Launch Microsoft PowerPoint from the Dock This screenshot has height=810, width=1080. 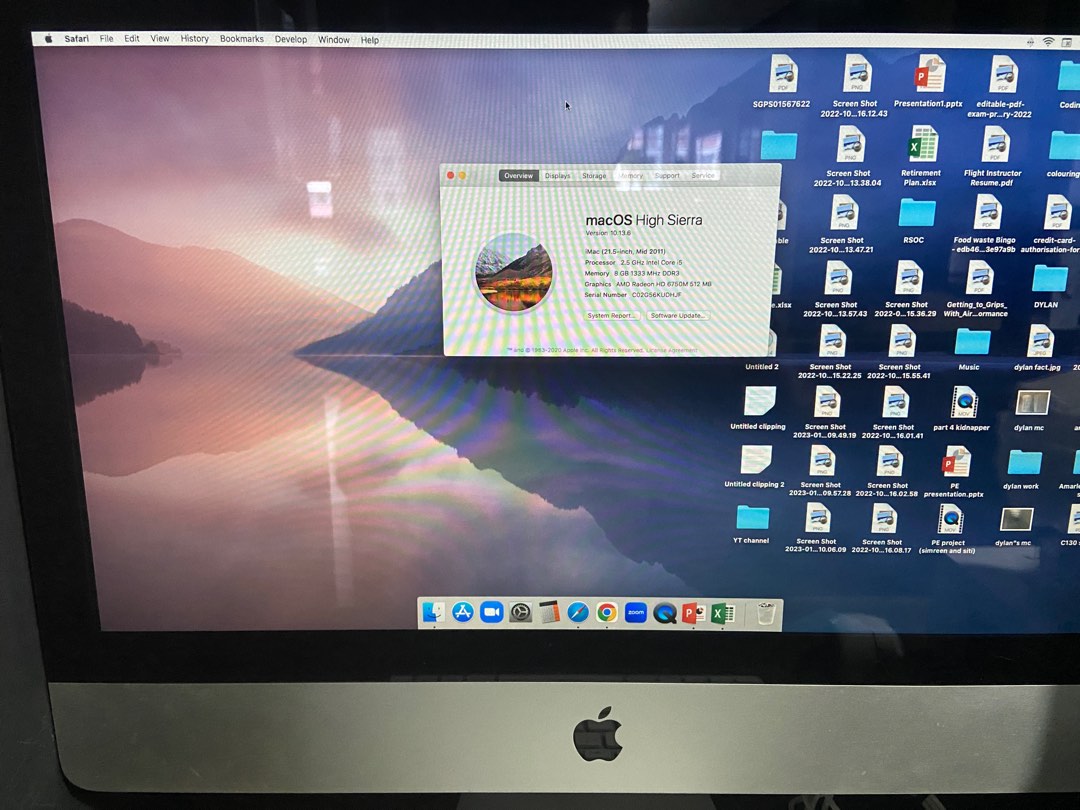pos(692,611)
